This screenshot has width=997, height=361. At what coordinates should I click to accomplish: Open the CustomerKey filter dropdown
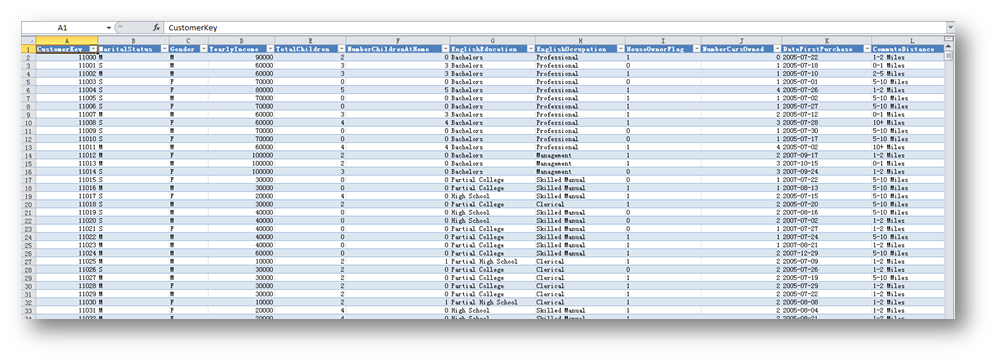[93, 48]
